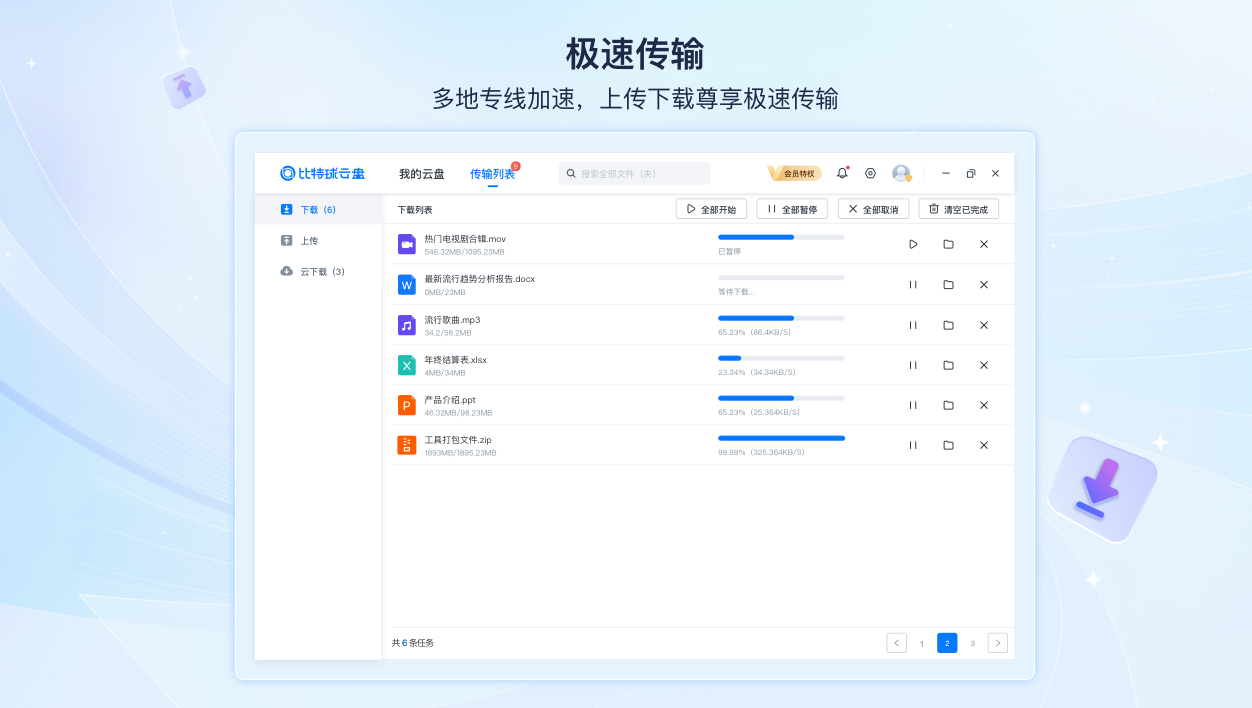1252x708 pixels.
Task: Click the 等待下载 status text
Action: pos(736,292)
